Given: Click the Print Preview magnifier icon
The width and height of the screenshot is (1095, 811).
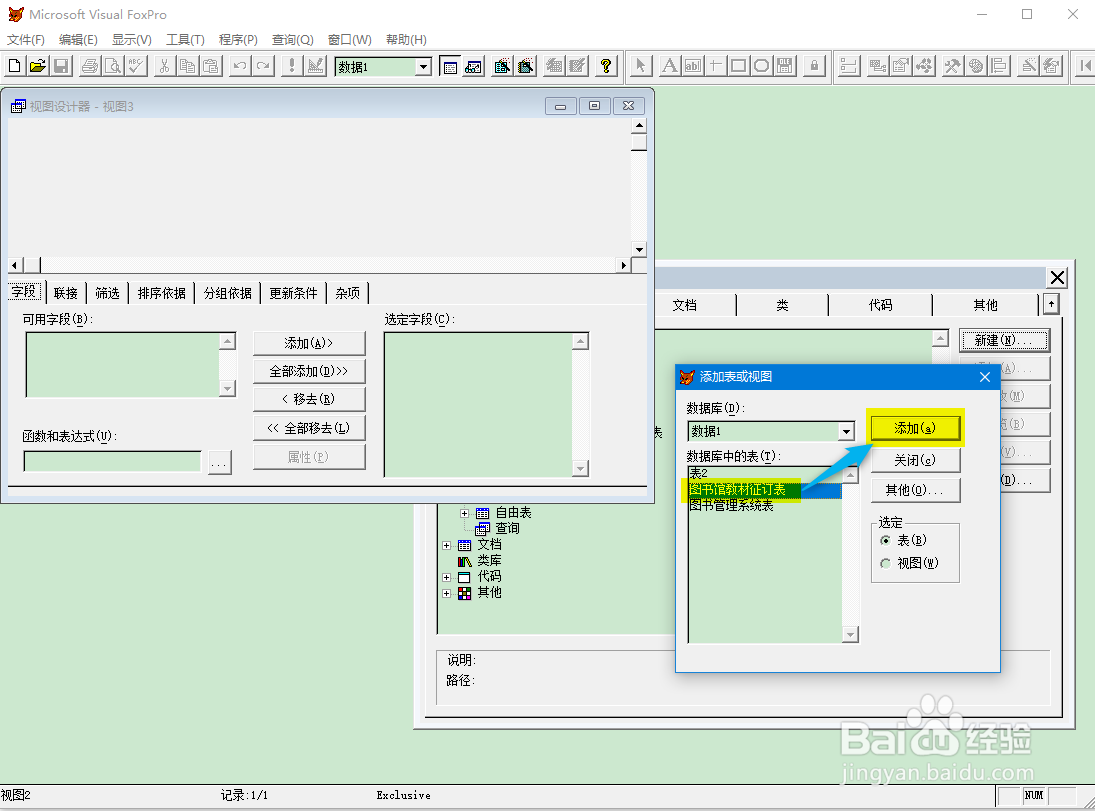Looking at the screenshot, I should pos(112,66).
